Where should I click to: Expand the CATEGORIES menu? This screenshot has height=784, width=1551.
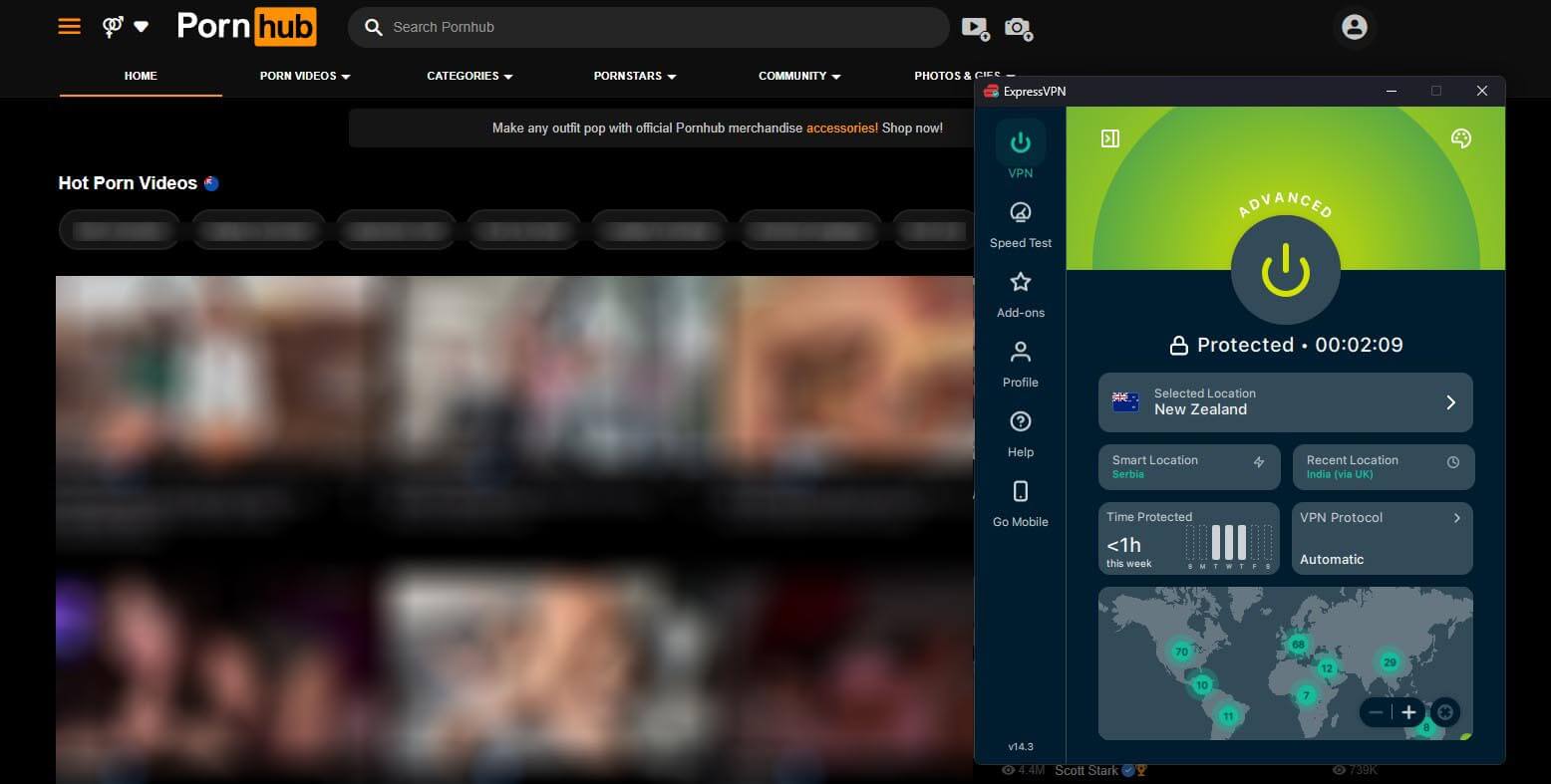point(469,76)
